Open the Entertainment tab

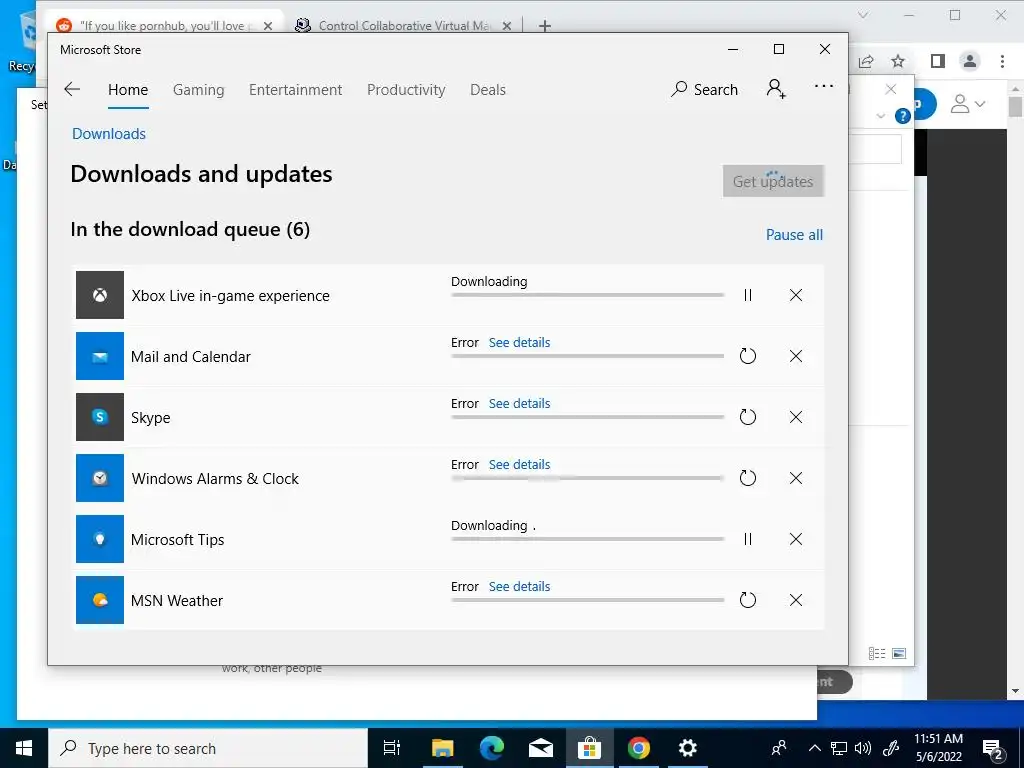tap(295, 89)
